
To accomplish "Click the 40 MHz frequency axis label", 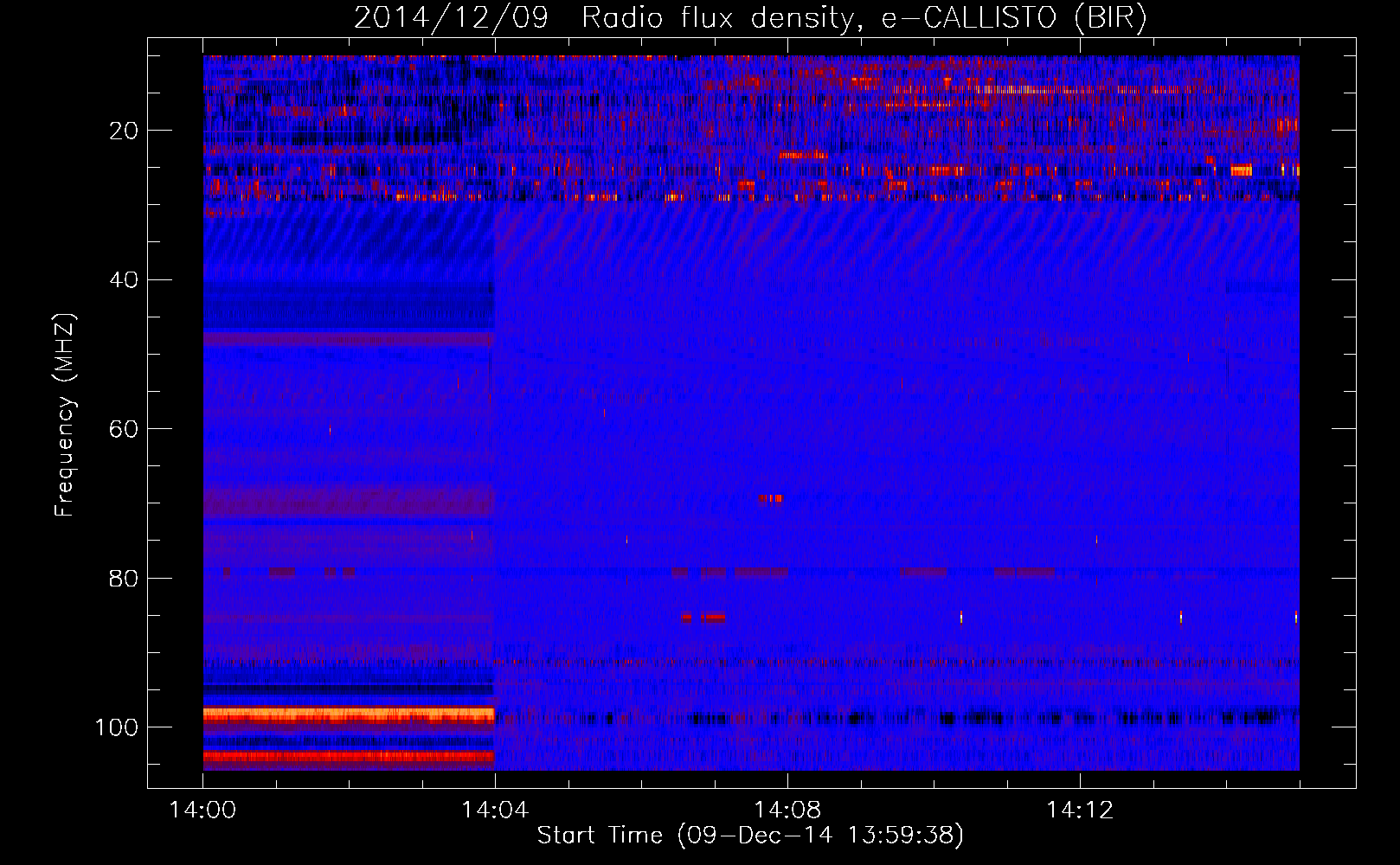I will click(x=125, y=279).
